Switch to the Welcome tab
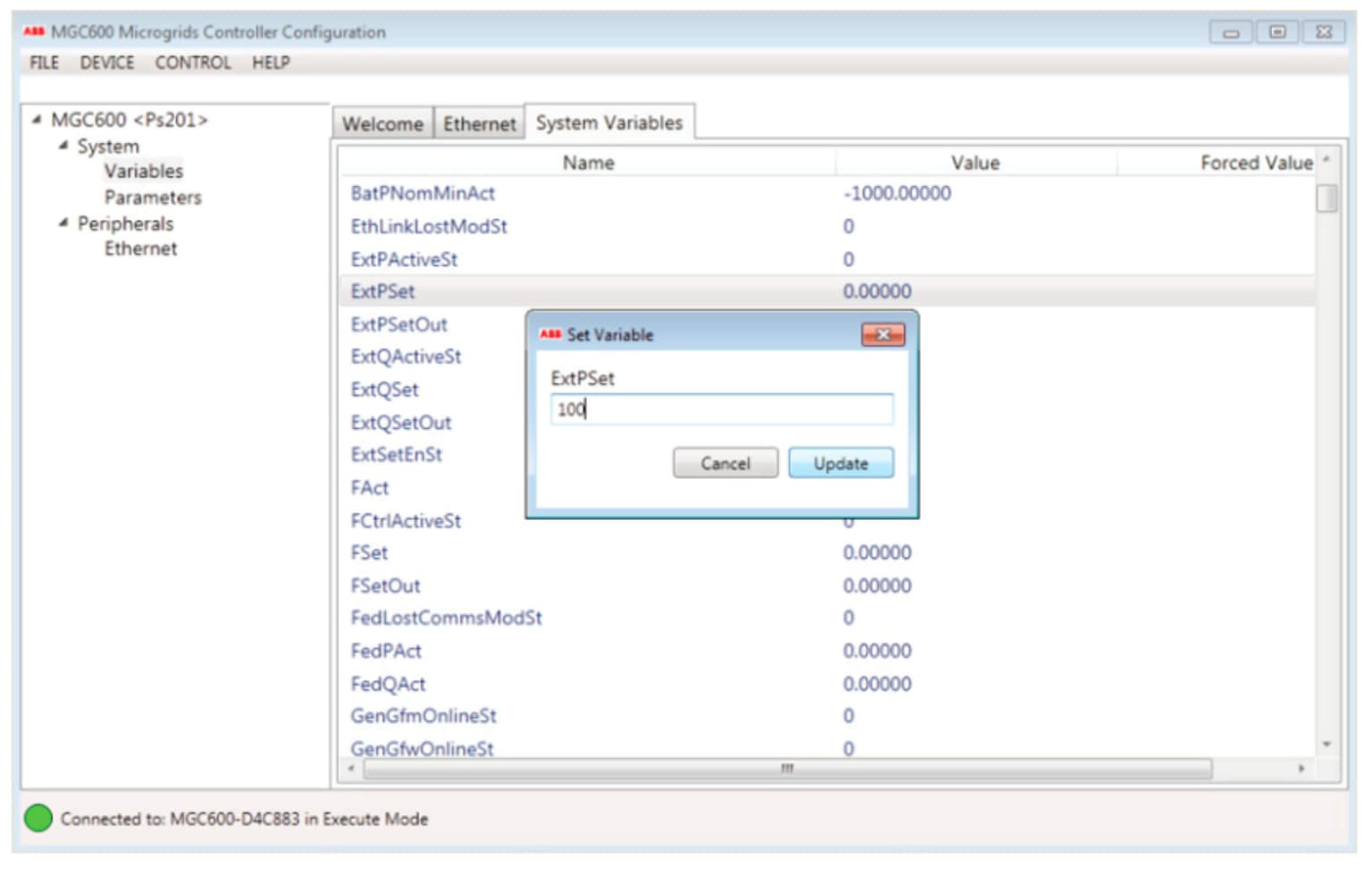The image size is (1372, 883). point(382,123)
